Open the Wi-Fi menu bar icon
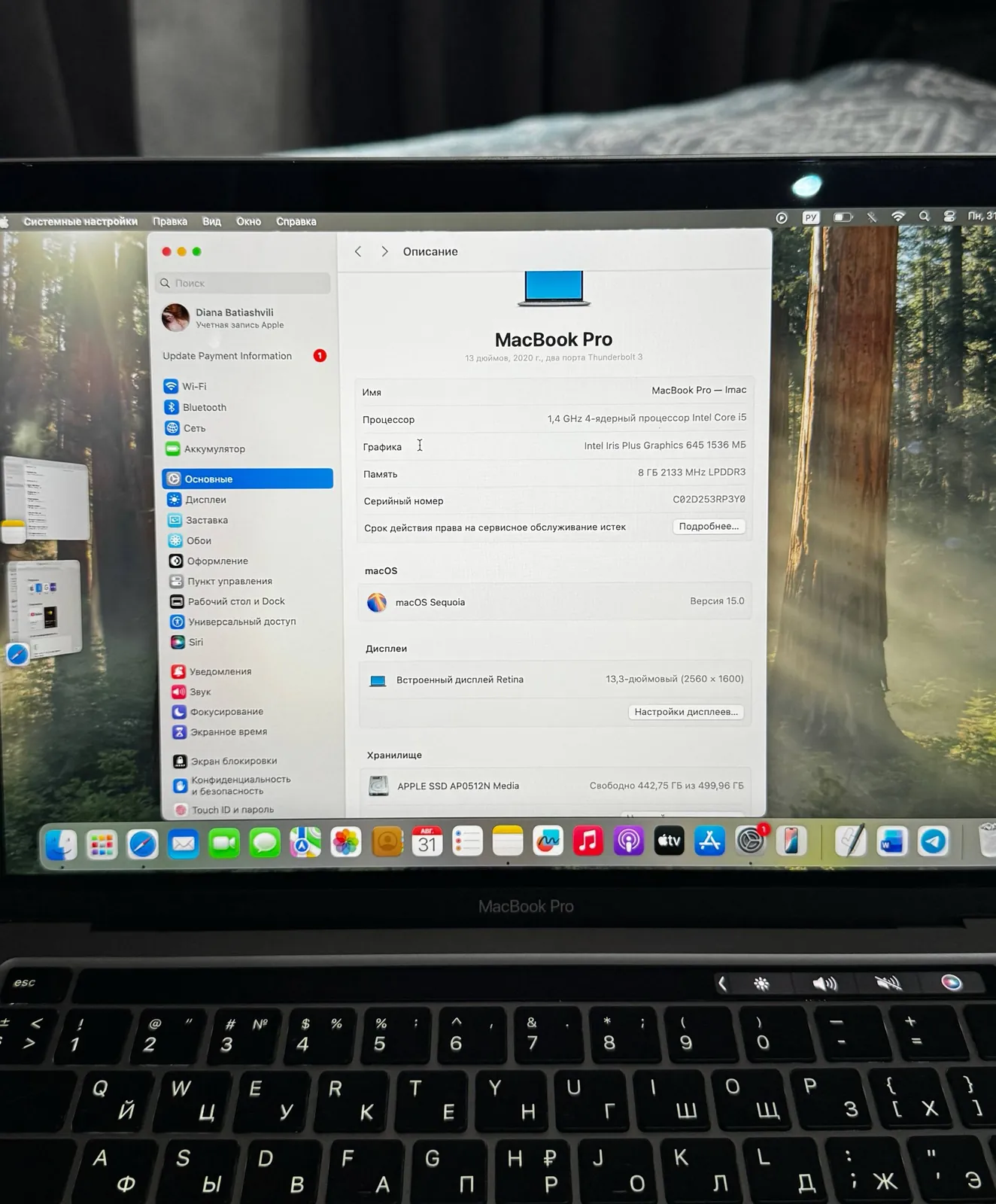 (898, 216)
